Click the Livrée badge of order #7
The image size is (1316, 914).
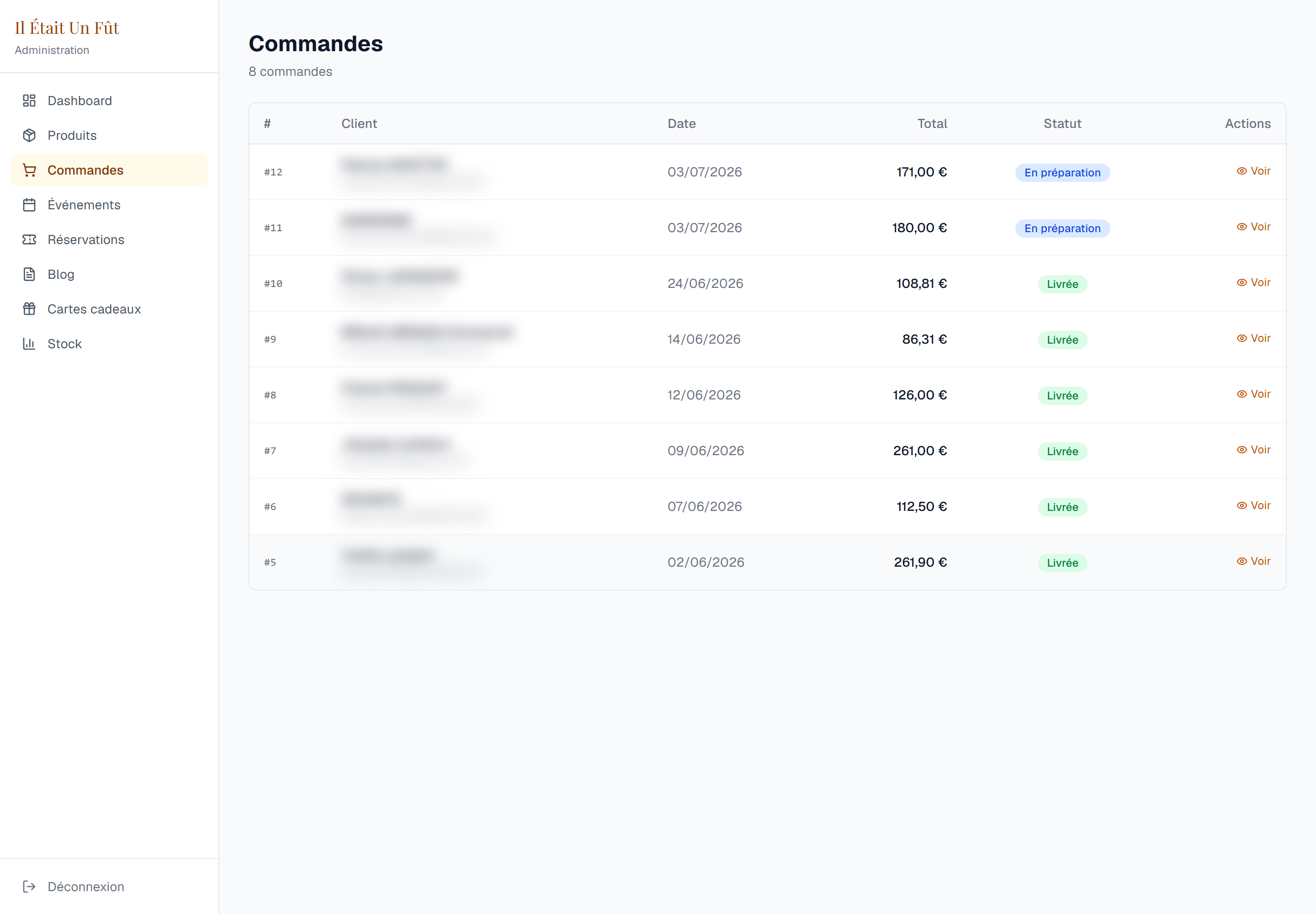(x=1062, y=451)
